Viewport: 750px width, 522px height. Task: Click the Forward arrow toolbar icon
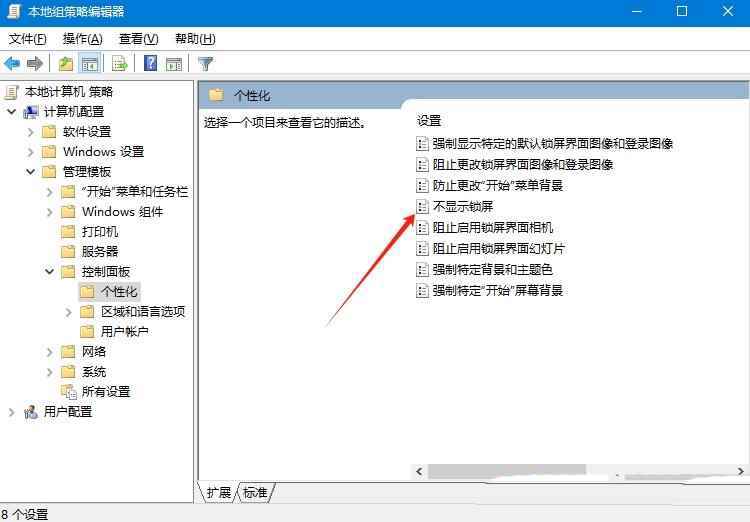tap(35, 63)
